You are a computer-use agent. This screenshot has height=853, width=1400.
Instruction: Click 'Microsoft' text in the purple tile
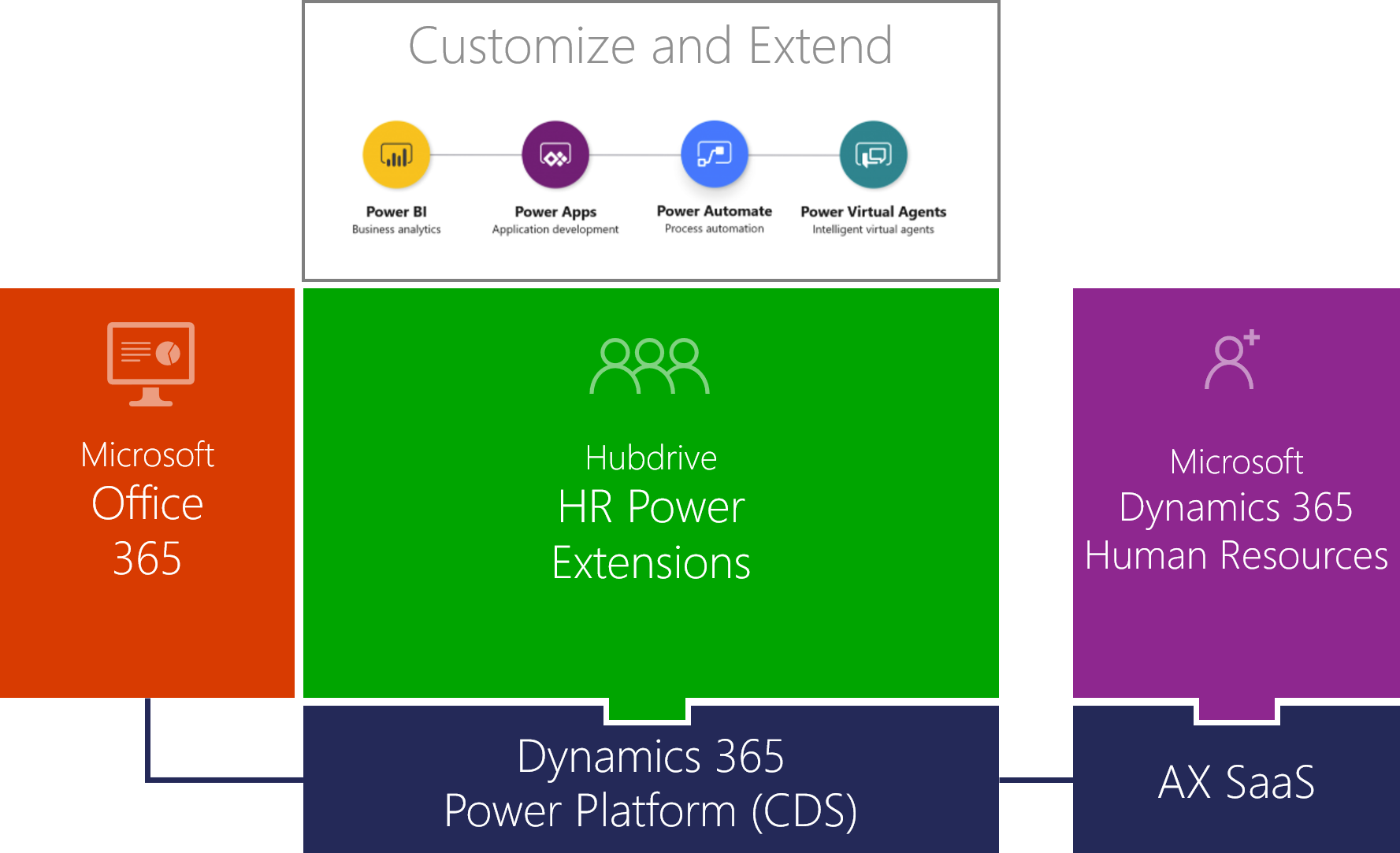point(1236,462)
